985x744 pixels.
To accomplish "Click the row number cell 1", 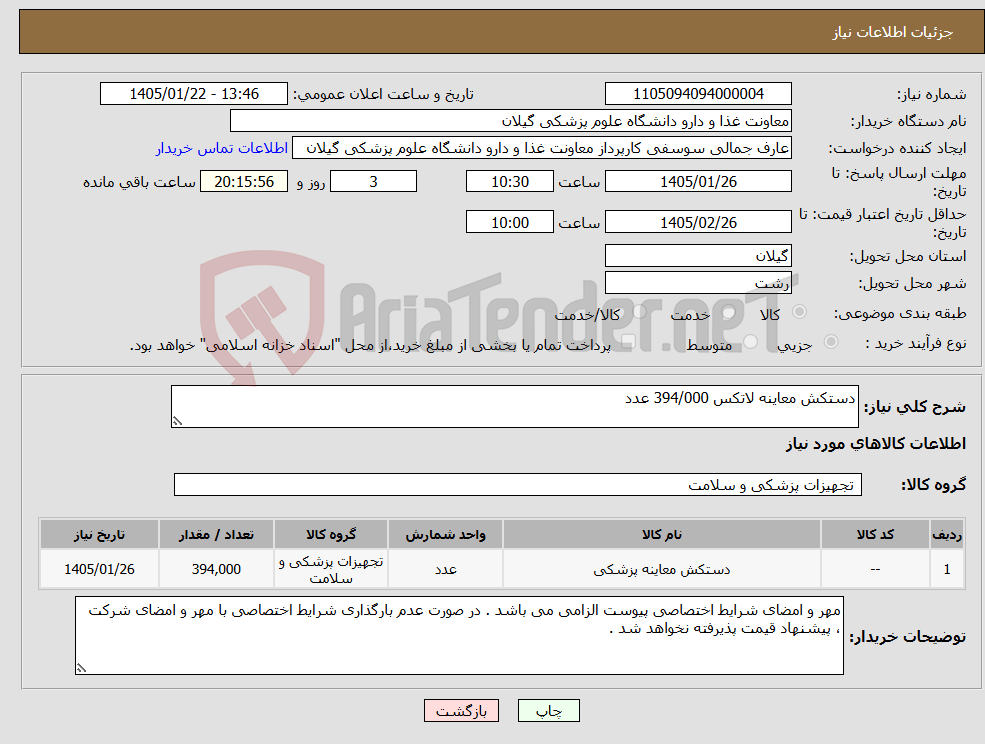I will (x=947, y=569).
